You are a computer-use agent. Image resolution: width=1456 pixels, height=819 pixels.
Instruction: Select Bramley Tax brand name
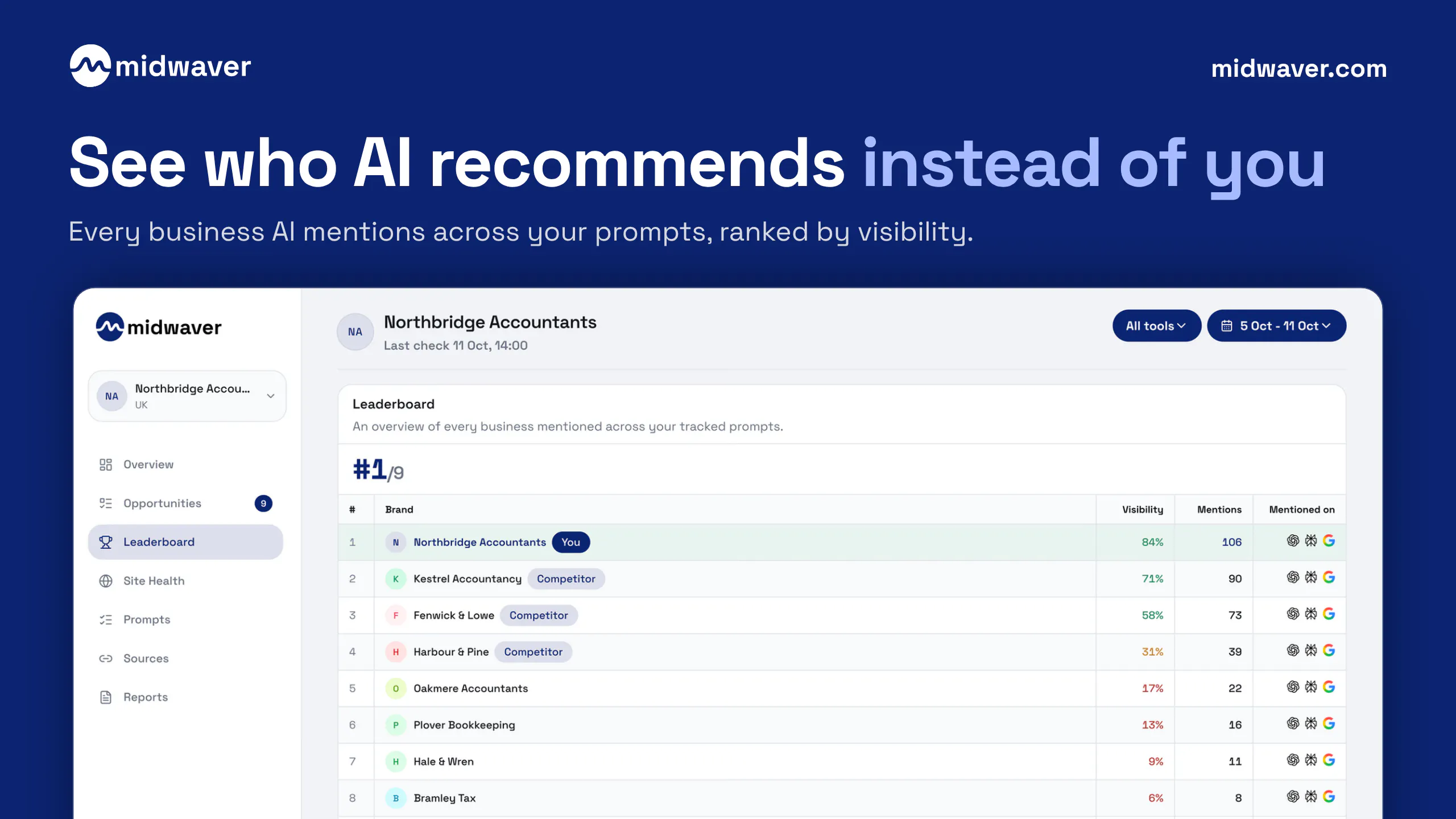[444, 798]
